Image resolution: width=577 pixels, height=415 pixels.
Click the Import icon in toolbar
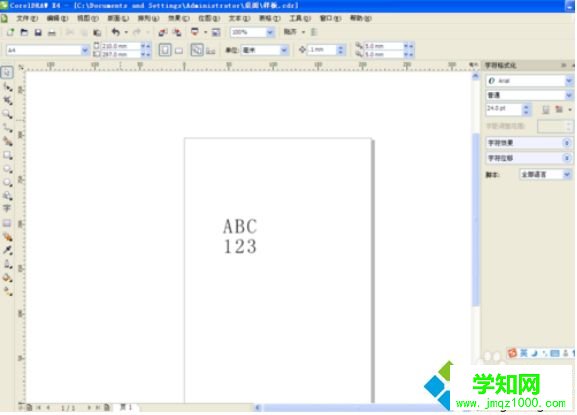pos(162,32)
